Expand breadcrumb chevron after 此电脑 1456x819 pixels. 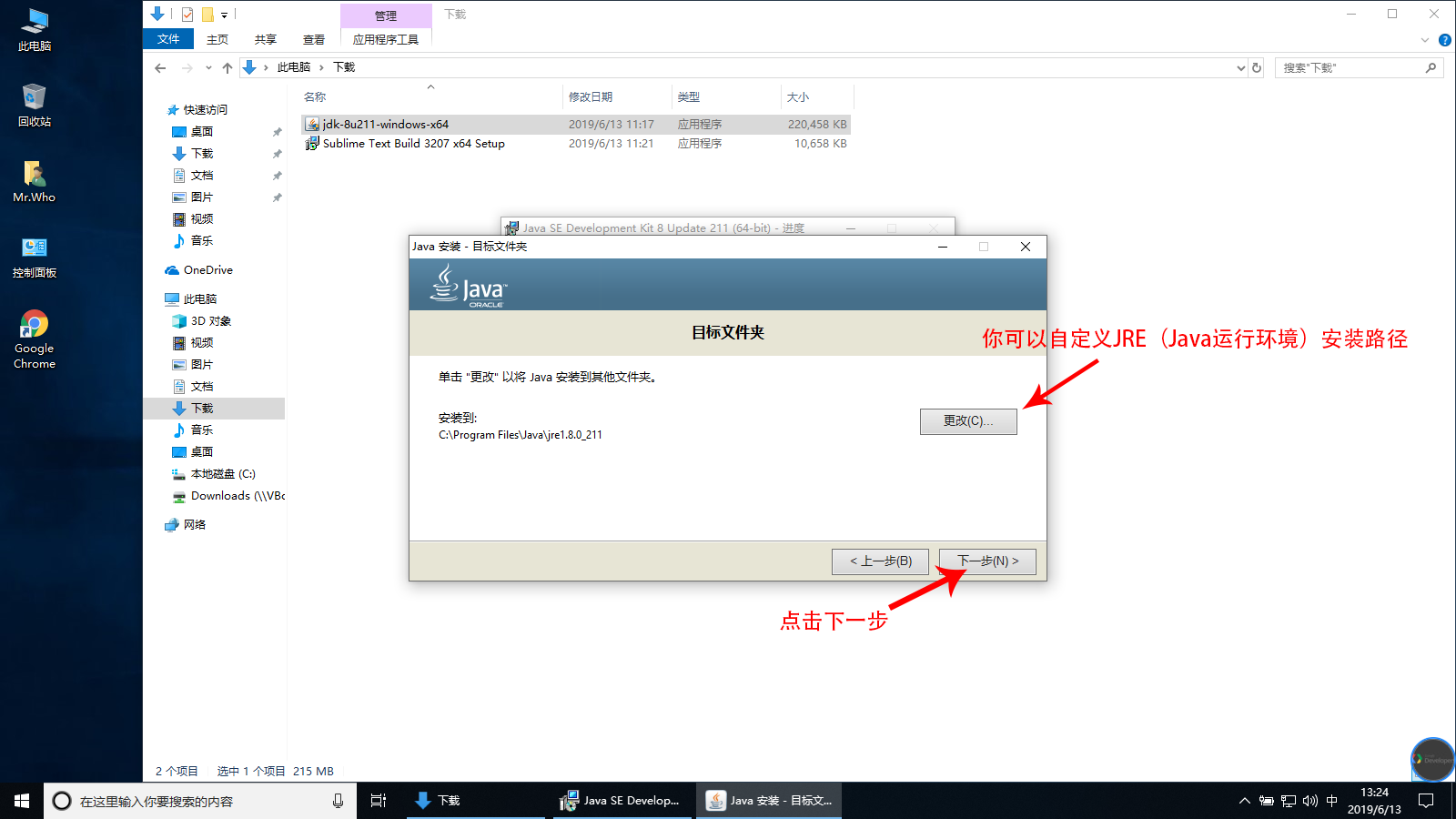(321, 67)
